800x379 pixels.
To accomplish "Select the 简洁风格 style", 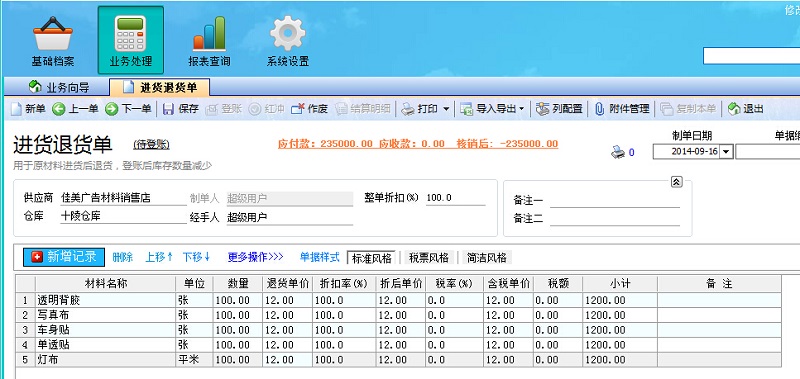I will (x=487, y=258).
